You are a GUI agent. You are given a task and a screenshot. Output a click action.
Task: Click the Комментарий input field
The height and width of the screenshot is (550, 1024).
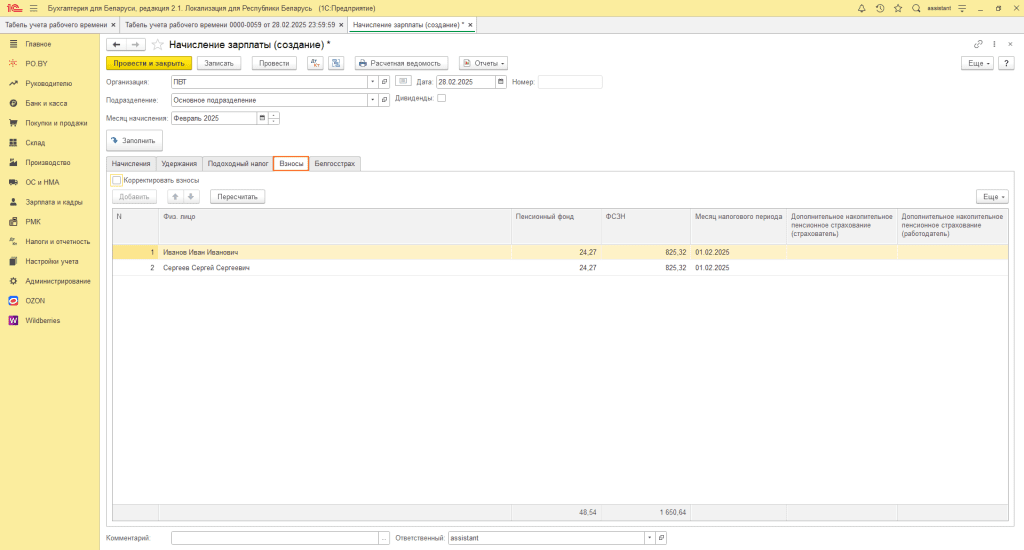point(274,538)
